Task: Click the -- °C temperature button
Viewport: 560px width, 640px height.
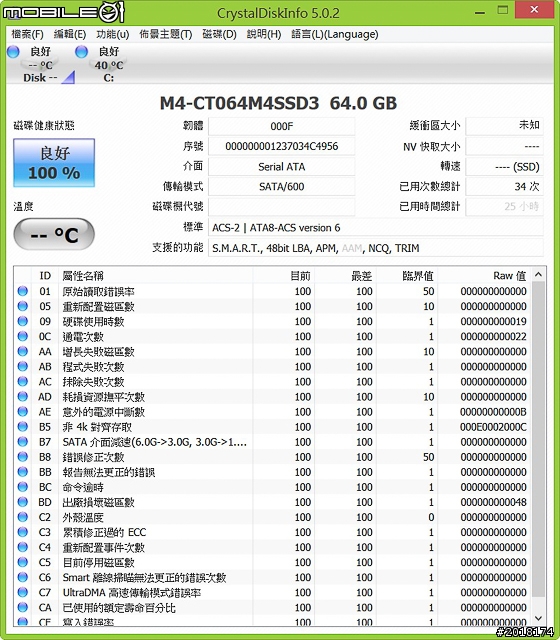Action: [x=54, y=234]
